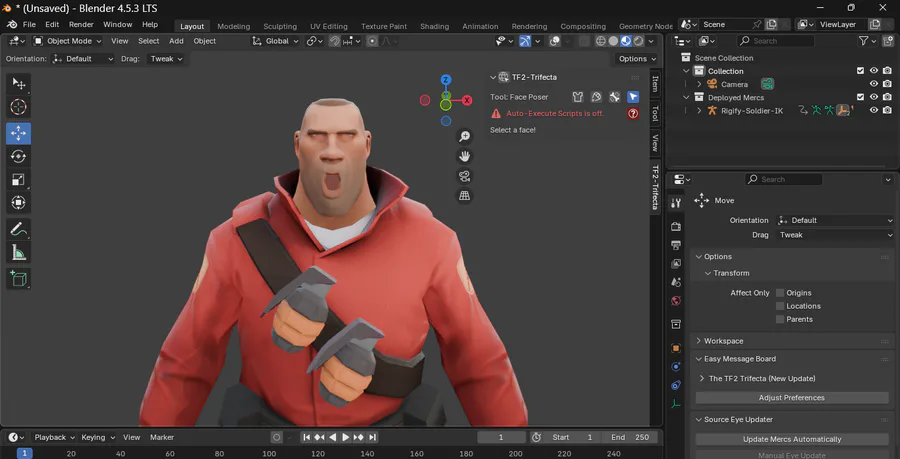Viewport: 900px width, 459px height.
Task: Activate the Move tool in toolbar
Action: (x=18, y=133)
